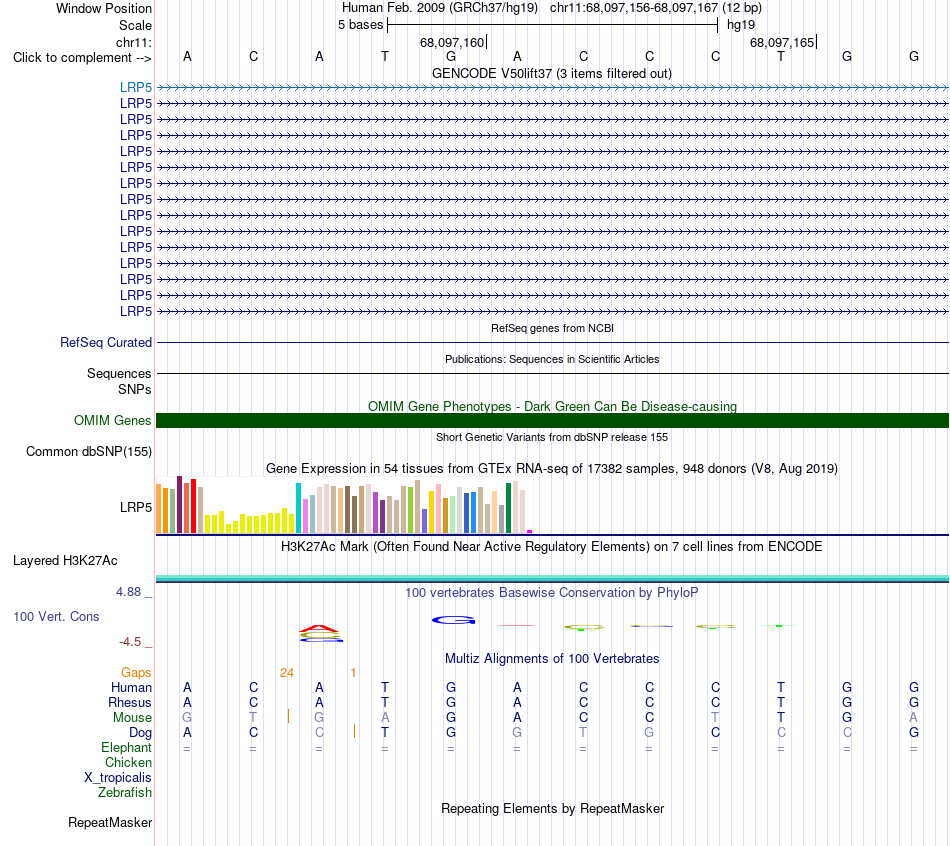The height and width of the screenshot is (846, 950).
Task: Click the OMIM Gene Phenotypes title text
Action: (x=553, y=406)
